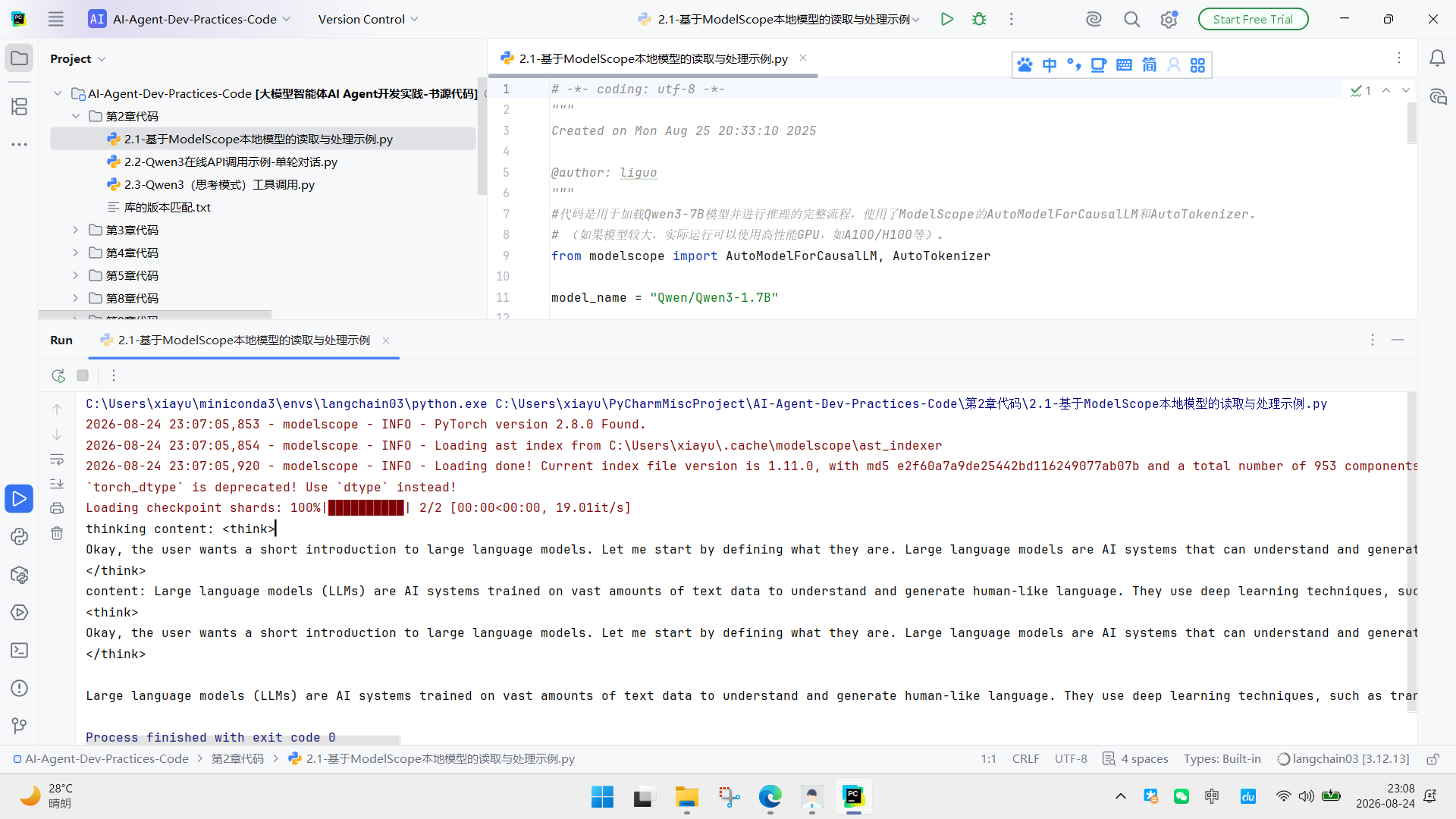This screenshot has height=819, width=1456.
Task: Toggle the Run tool window from the left sidebar
Action: (x=20, y=499)
